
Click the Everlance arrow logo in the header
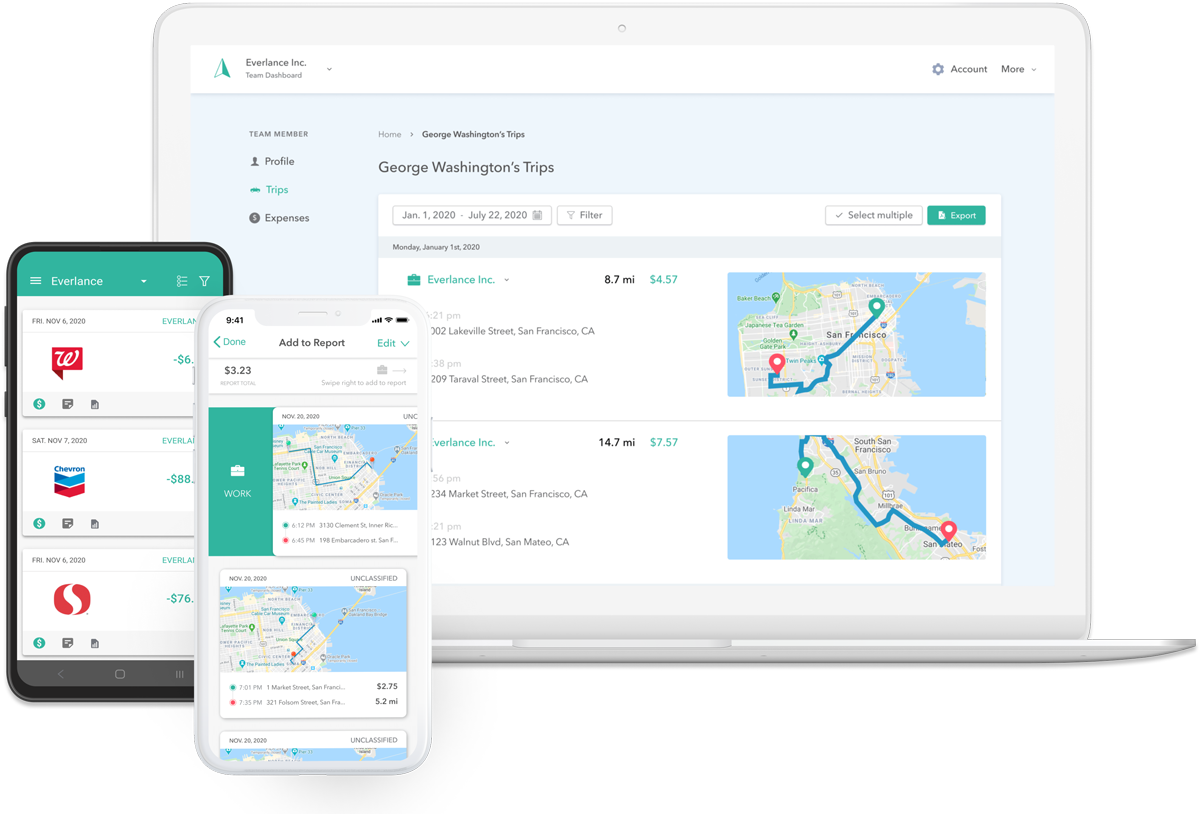tap(222, 68)
